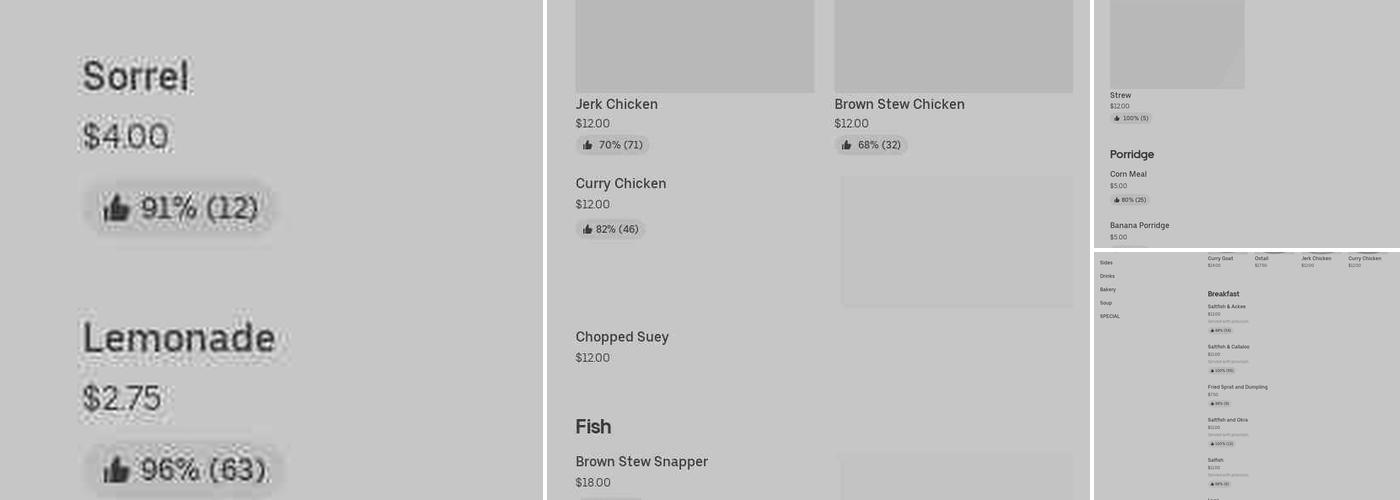Click the thumbs-up icon under Lemonade
This screenshot has height=500, width=1400.
click(117, 470)
